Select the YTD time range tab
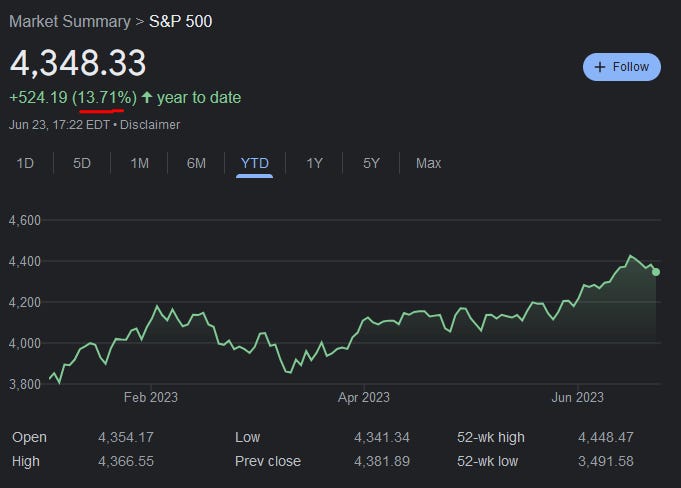681x488 pixels. coord(255,163)
